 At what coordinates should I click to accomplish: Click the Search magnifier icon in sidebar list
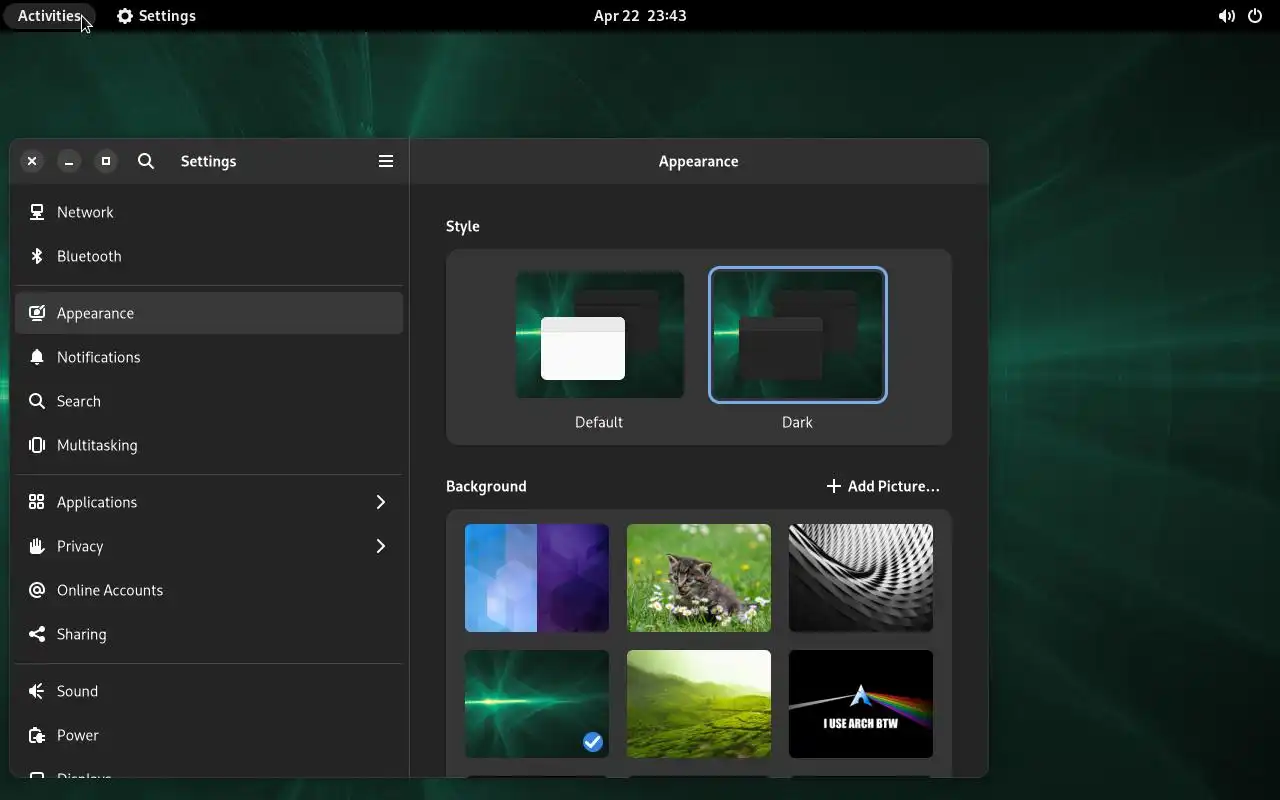[37, 401]
